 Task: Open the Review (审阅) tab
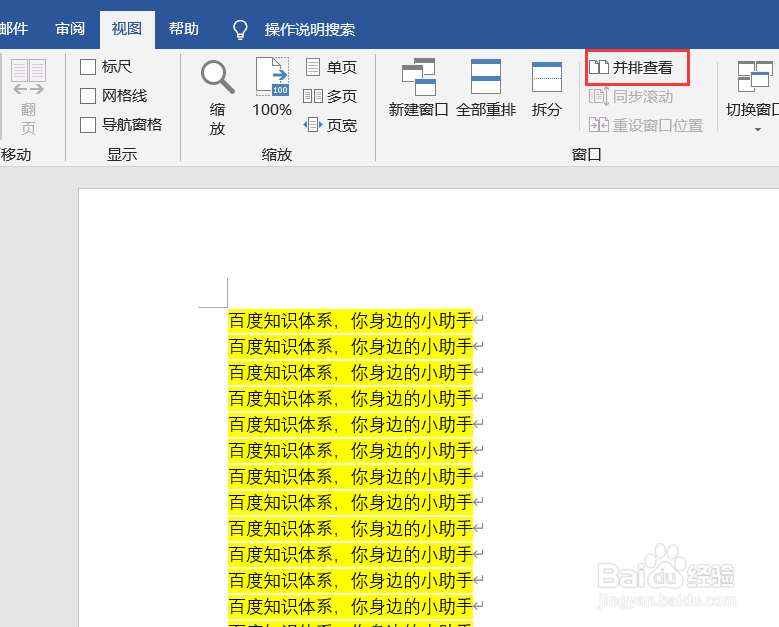click(x=70, y=29)
